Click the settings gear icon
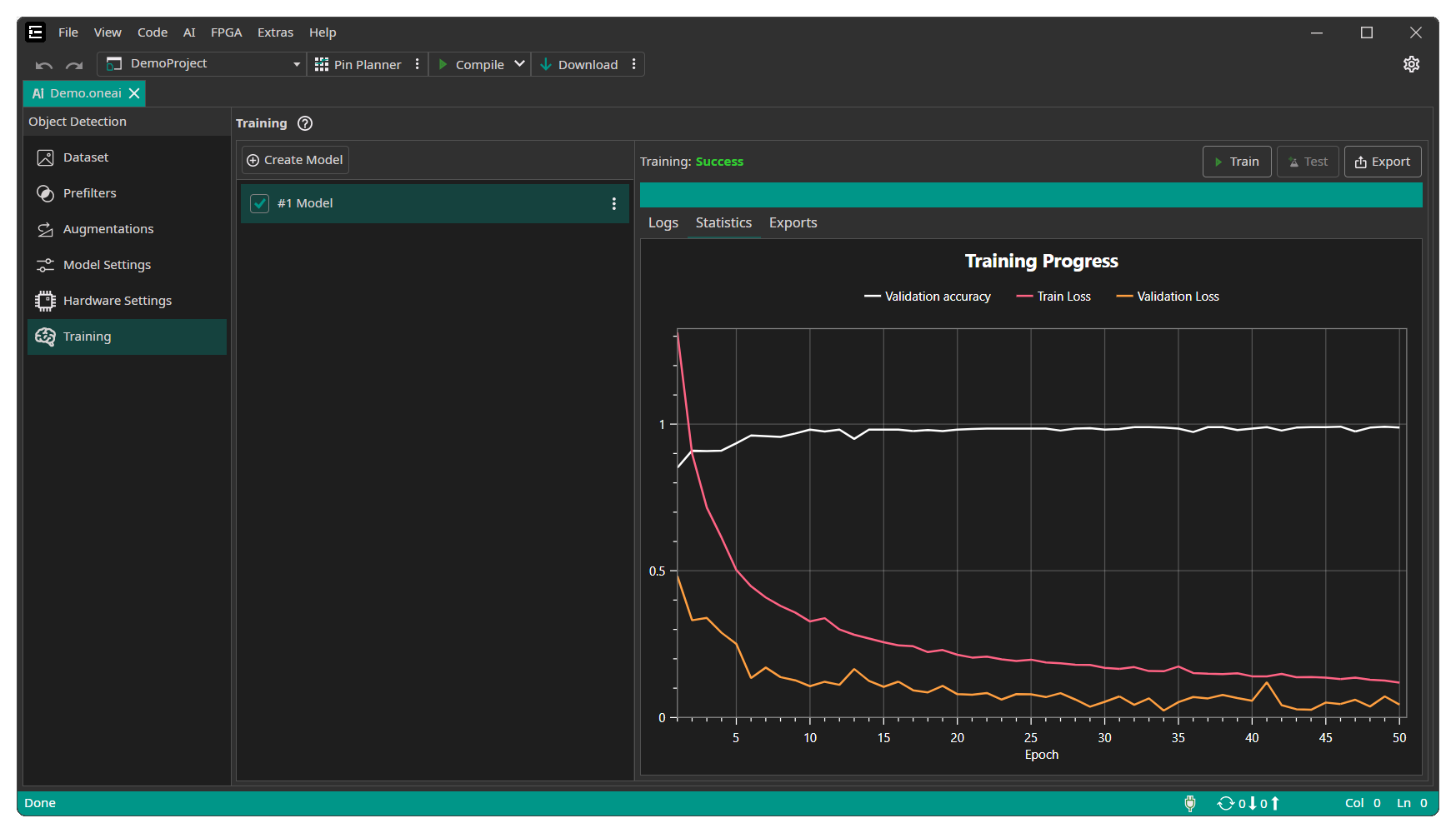 point(1411,64)
